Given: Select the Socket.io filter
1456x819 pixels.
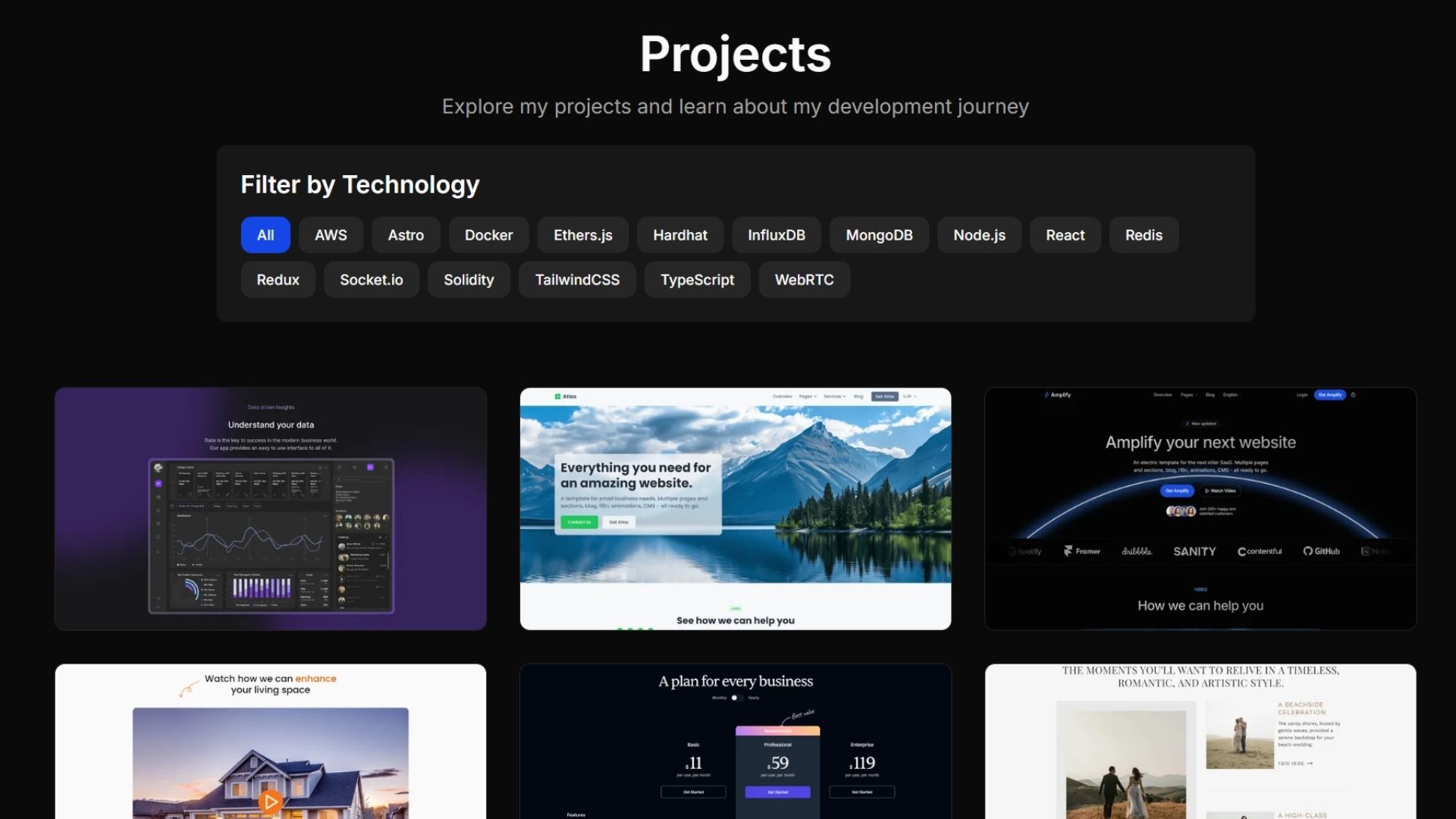Looking at the screenshot, I should [371, 280].
